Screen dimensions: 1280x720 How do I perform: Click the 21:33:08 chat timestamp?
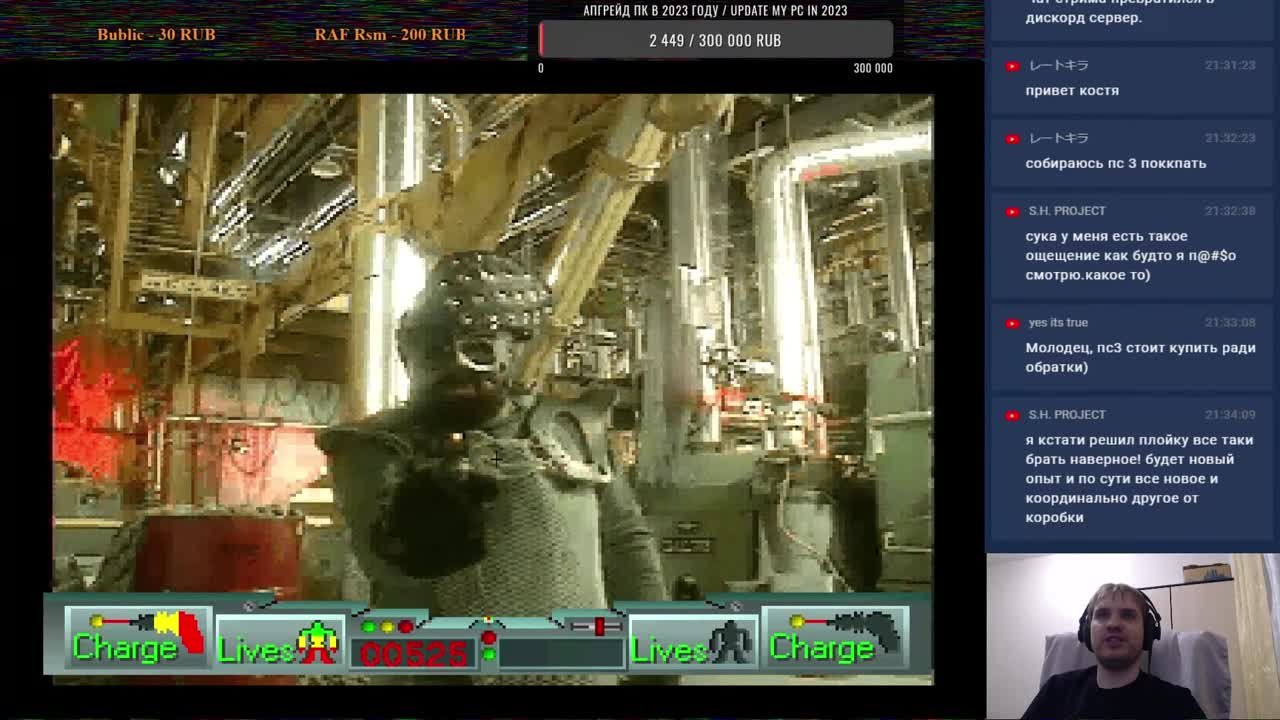point(1229,323)
